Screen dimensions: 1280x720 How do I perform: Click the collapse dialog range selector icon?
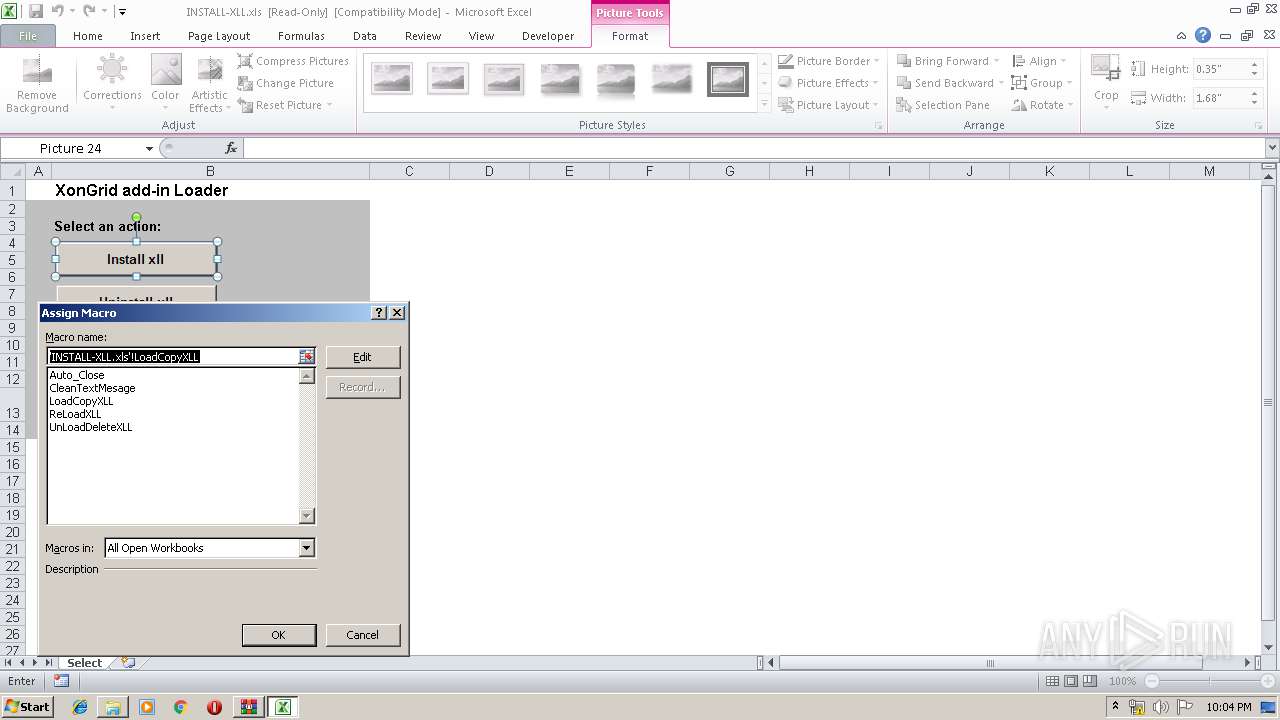[x=307, y=357]
